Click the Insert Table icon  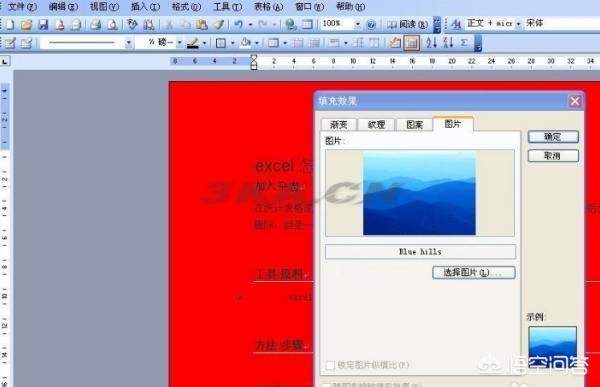tap(273, 43)
